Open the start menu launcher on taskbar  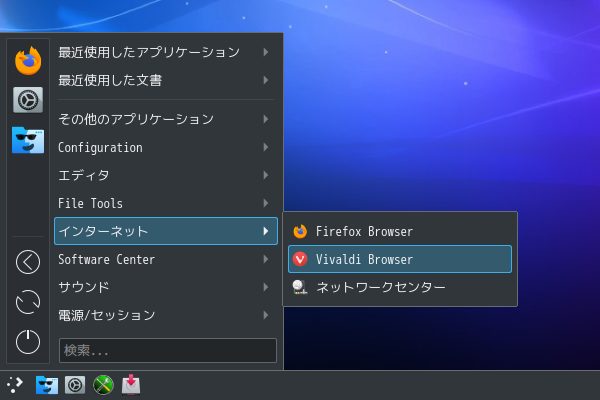(x=15, y=385)
